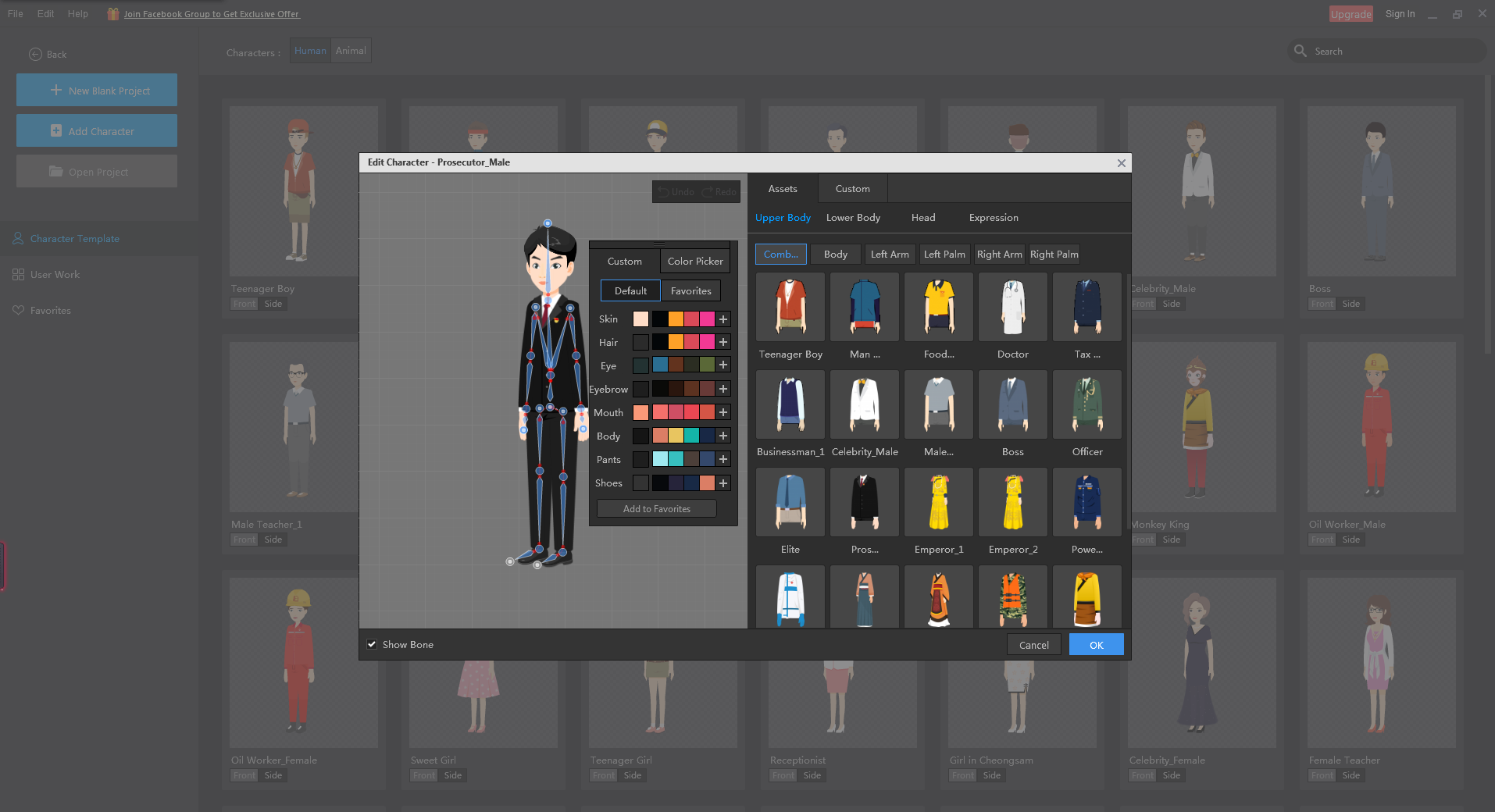Toggle Side view for Teenager Boy
This screenshot has height=812, width=1495.
pyautogui.click(x=273, y=304)
